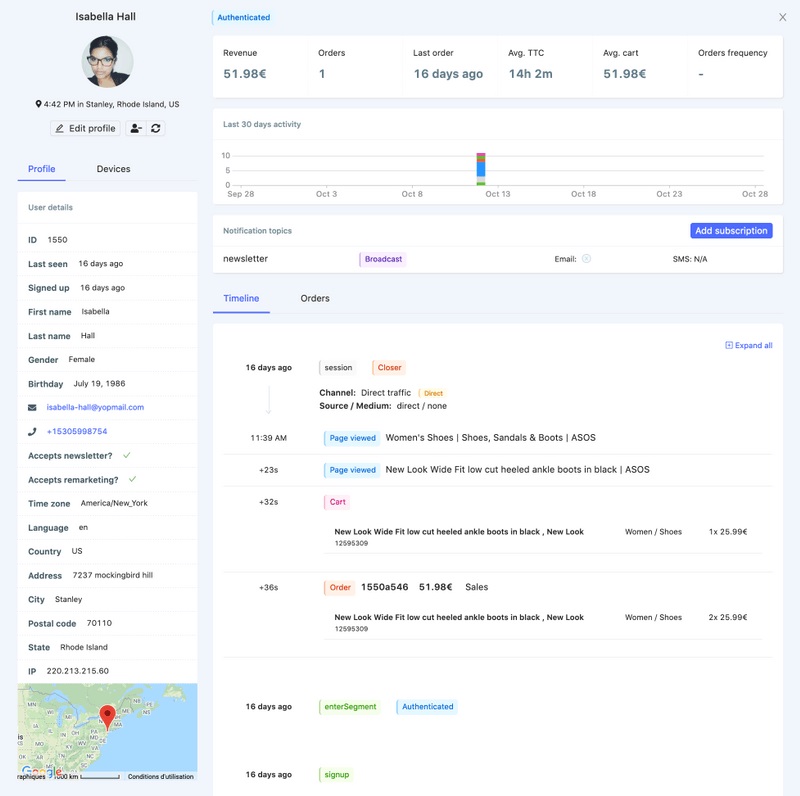Click the activity bar in the chart
800x796 pixels.
pyautogui.click(x=481, y=169)
